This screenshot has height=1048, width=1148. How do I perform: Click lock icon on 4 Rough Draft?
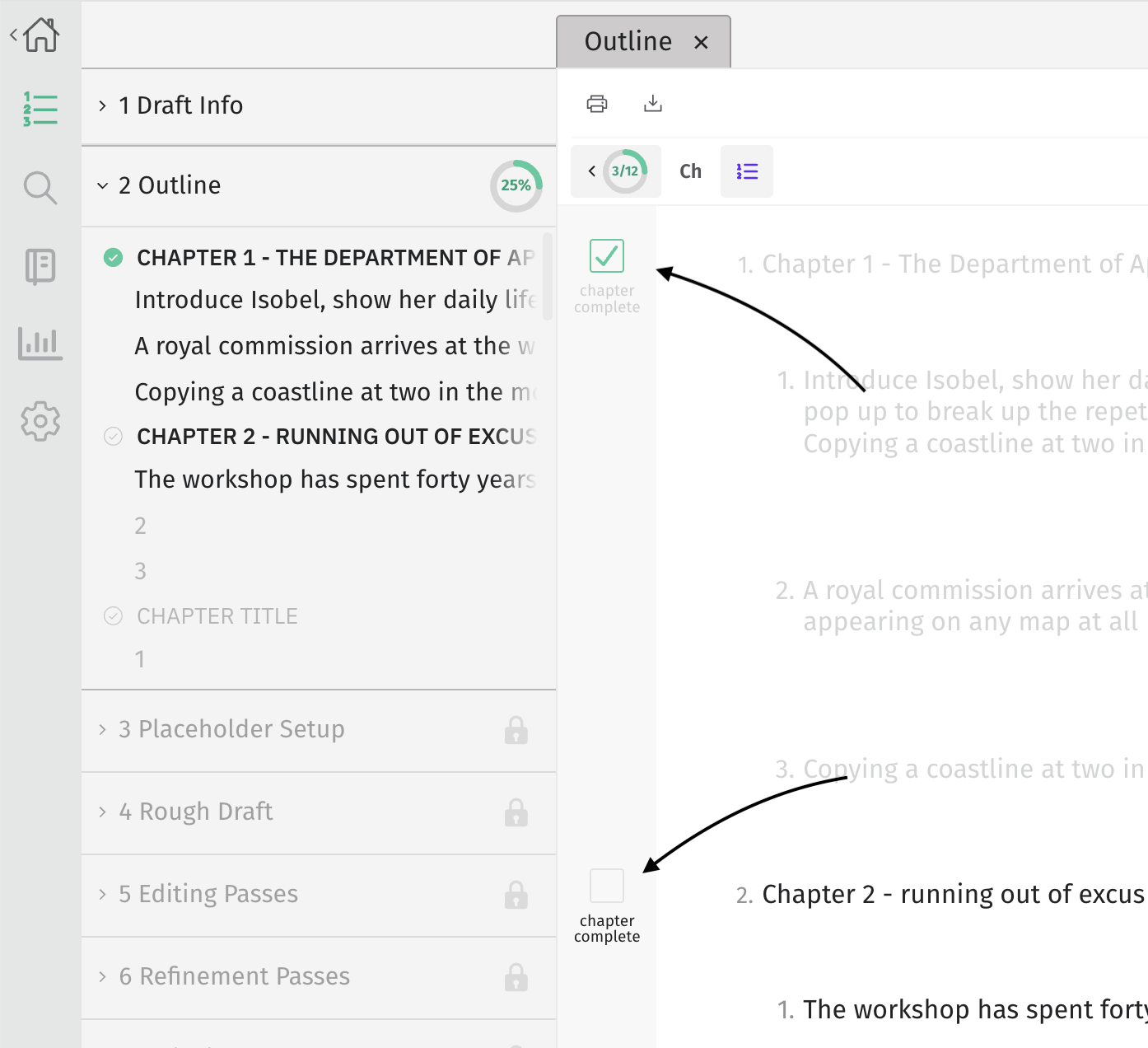pyautogui.click(x=516, y=812)
